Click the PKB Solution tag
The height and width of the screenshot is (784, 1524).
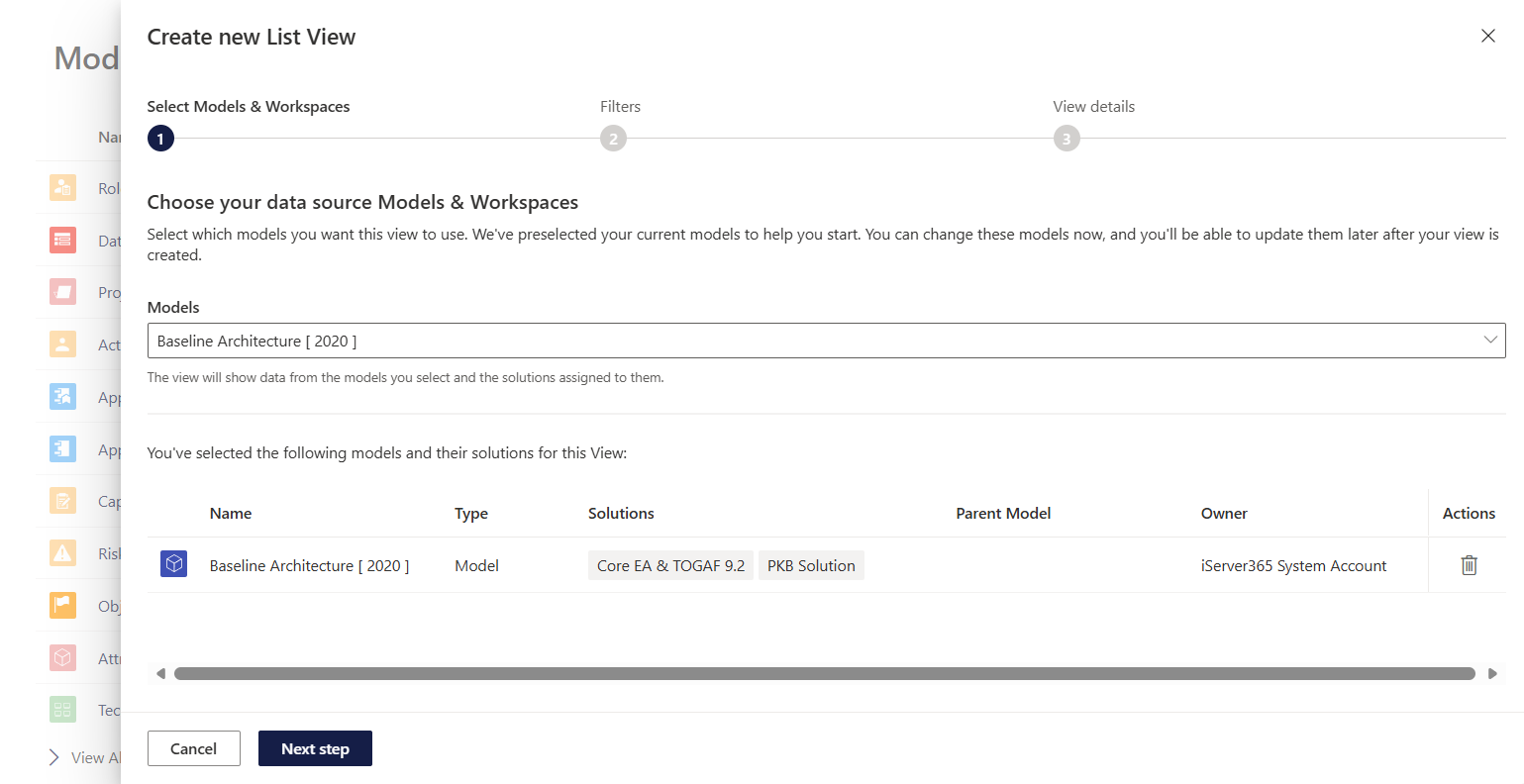click(x=811, y=565)
